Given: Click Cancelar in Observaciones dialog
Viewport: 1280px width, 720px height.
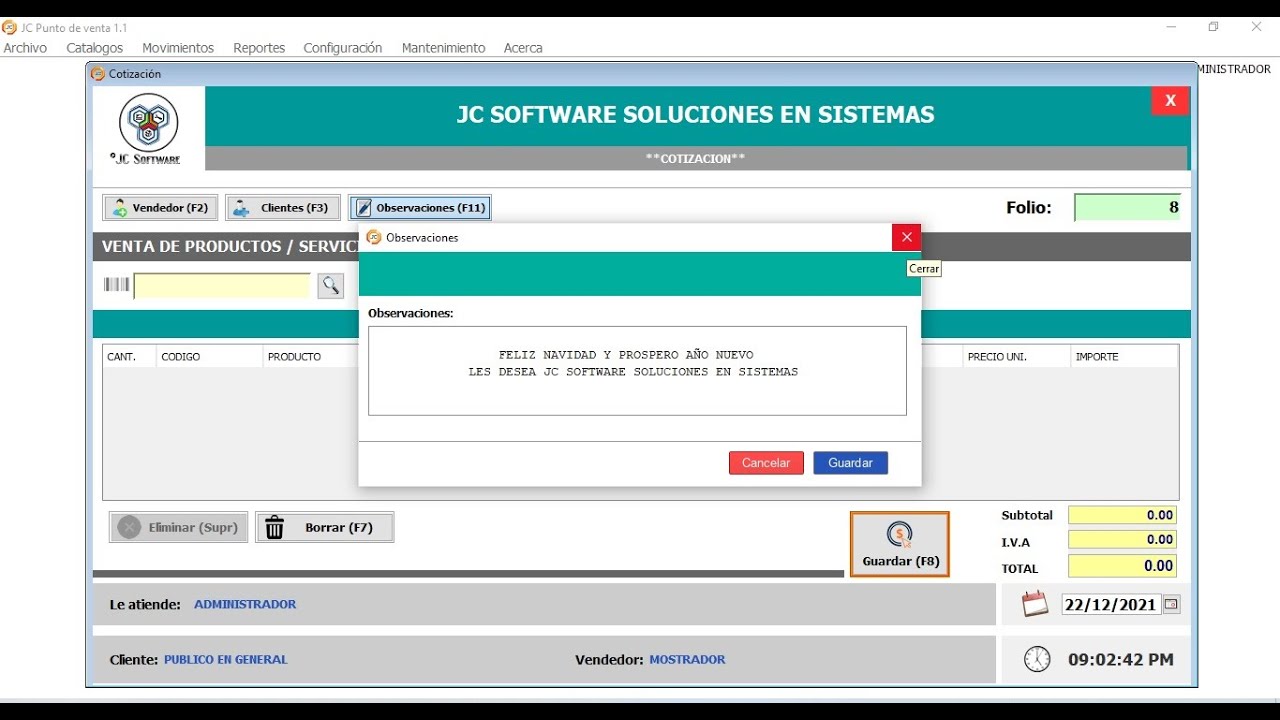Looking at the screenshot, I should coord(766,463).
